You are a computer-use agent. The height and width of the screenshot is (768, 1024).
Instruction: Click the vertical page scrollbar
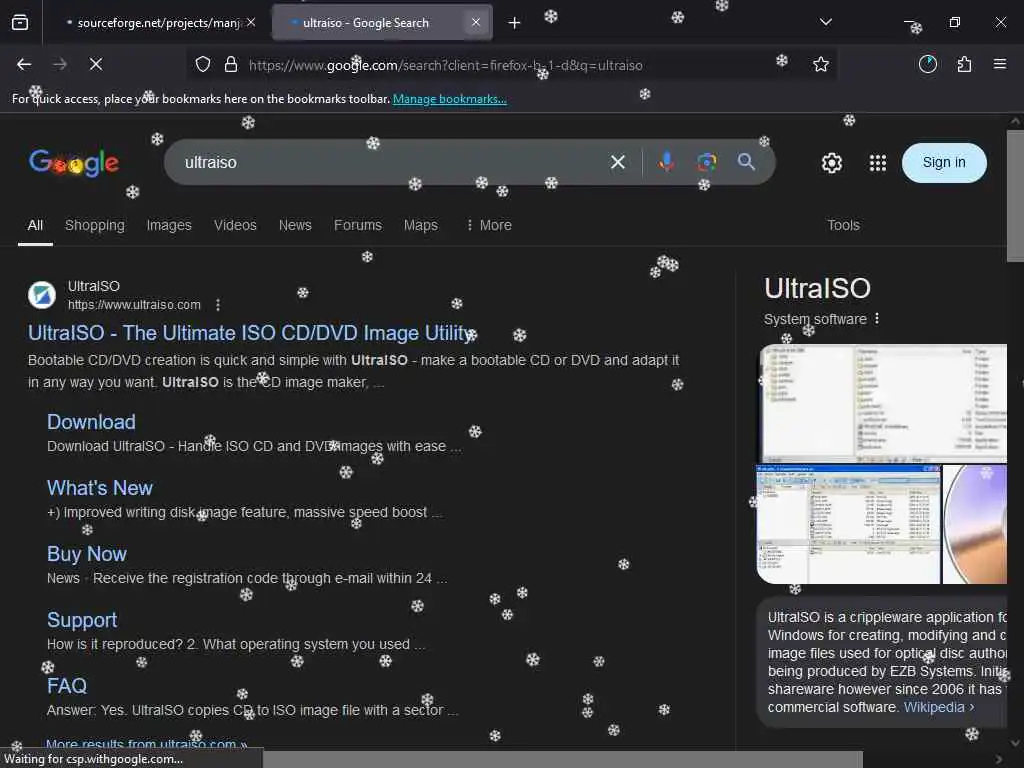coord(1015,196)
